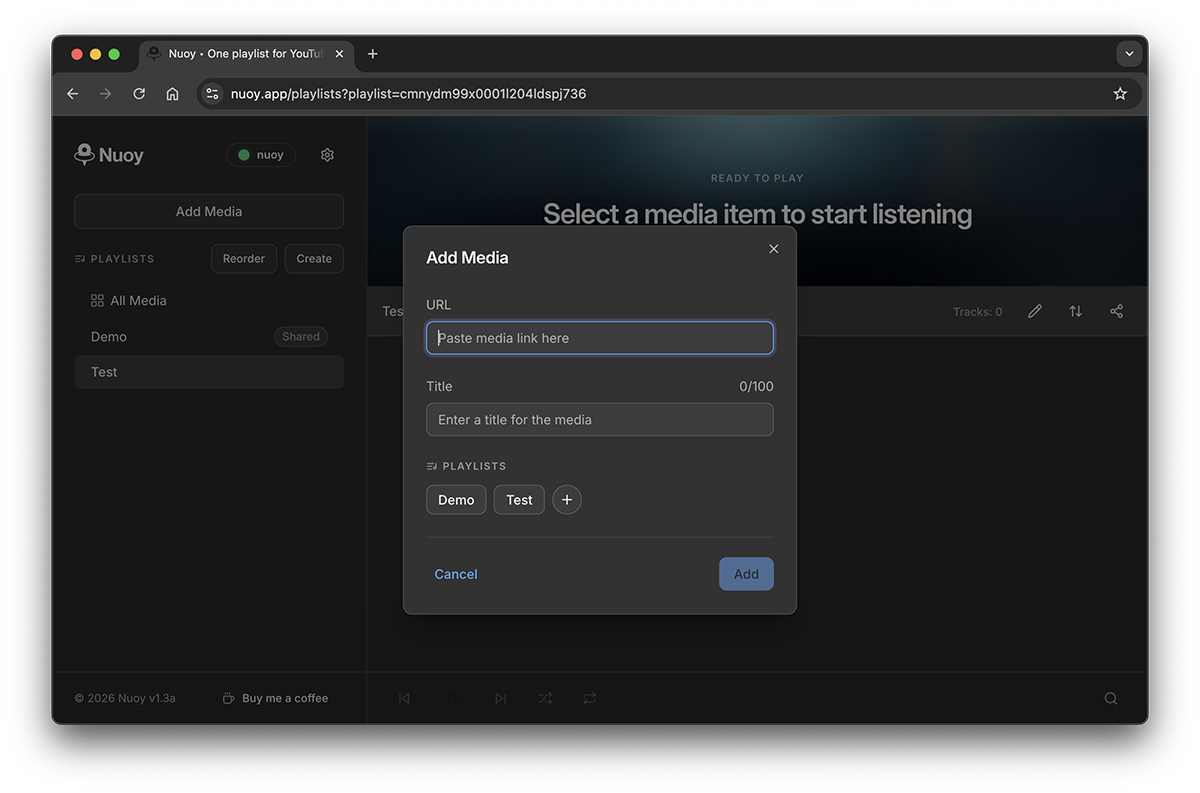The height and width of the screenshot is (793, 1200).
Task: Enable shuffle playback
Action: tap(545, 698)
